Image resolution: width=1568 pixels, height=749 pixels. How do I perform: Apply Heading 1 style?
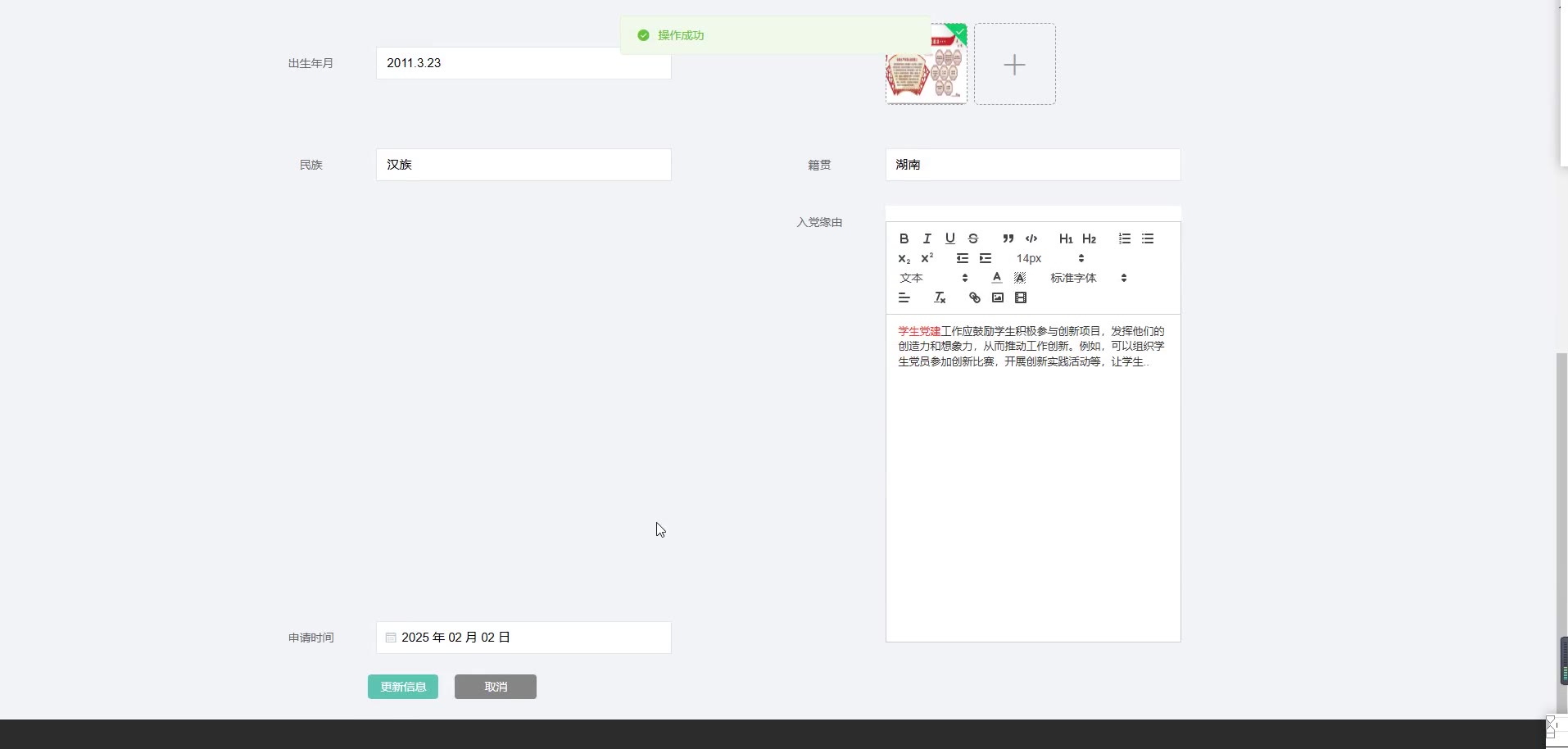click(x=1066, y=238)
